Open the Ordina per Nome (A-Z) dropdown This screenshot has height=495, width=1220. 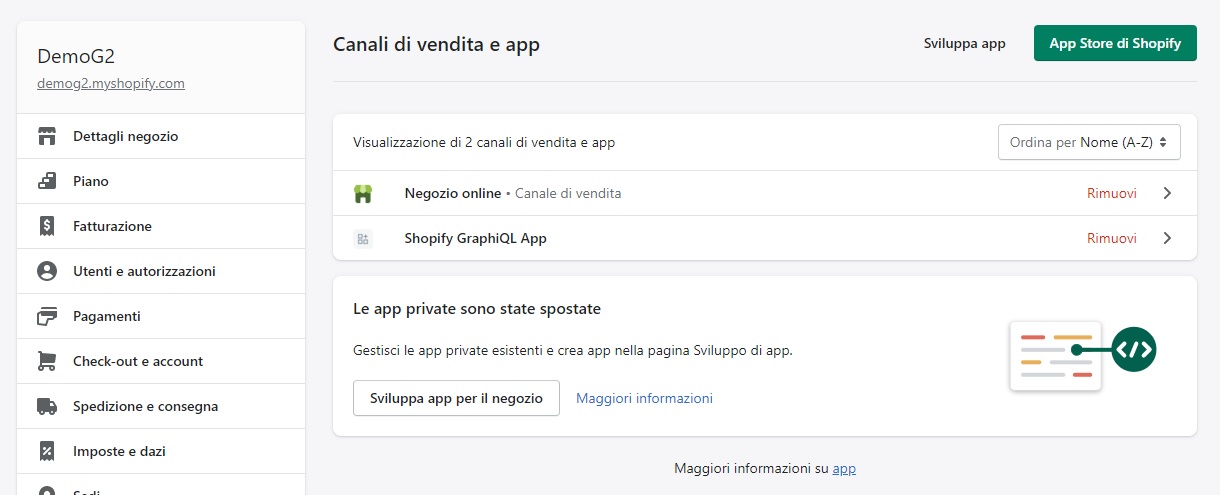point(1089,142)
